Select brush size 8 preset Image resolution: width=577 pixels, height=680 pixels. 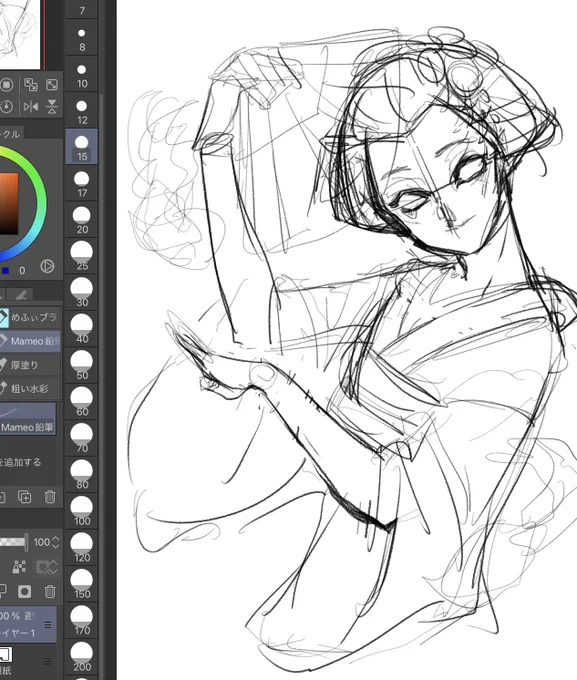82,38
